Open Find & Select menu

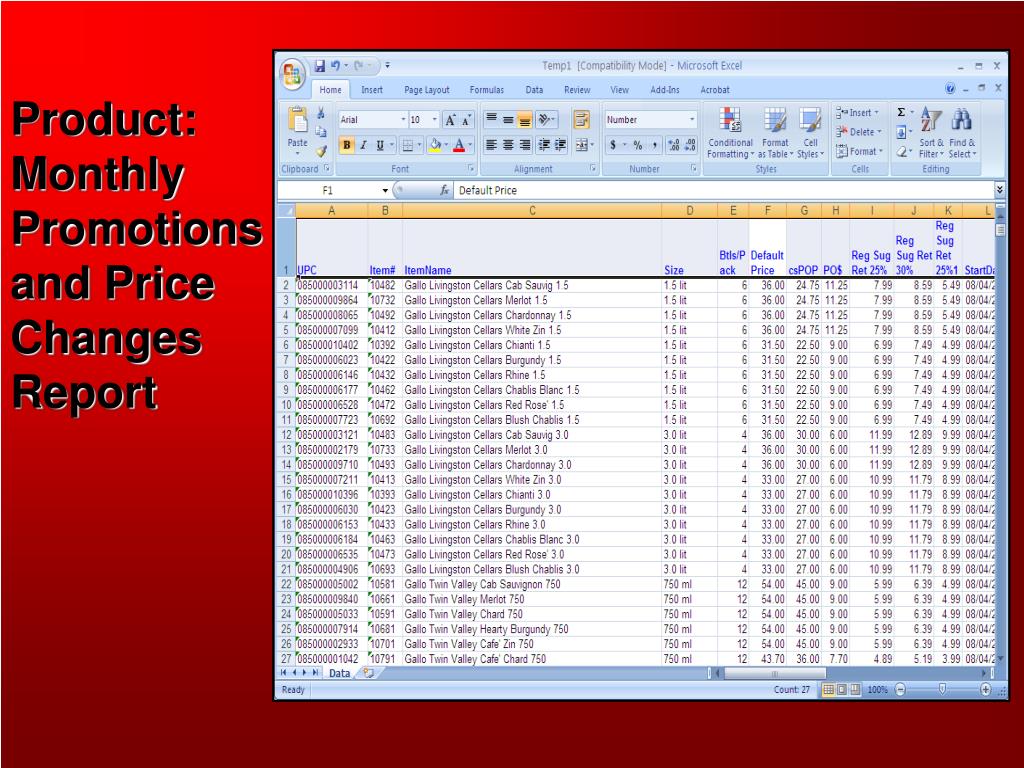(x=963, y=133)
